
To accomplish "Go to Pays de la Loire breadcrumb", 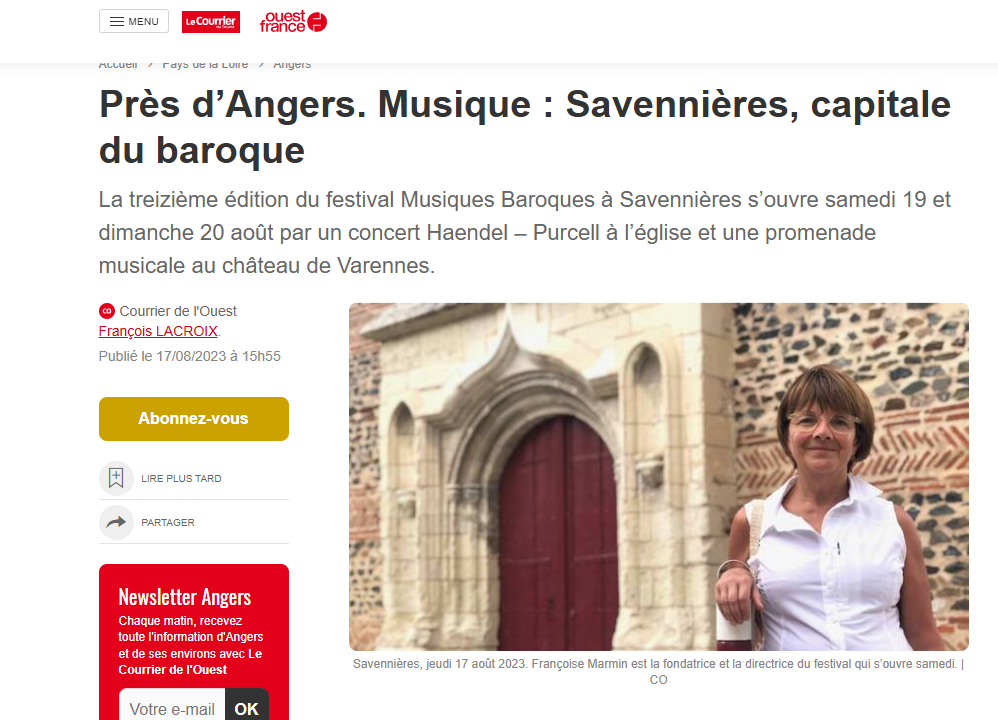I will 205,65.
